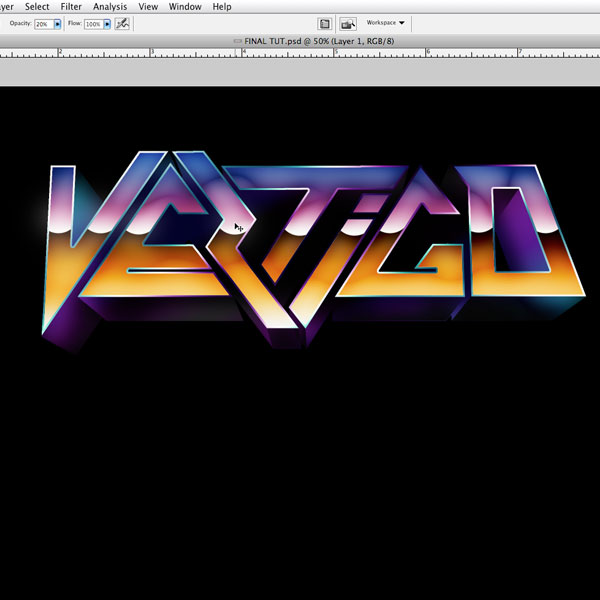Expand the Workspace dropdown
This screenshot has width=600, height=600.
pos(385,23)
